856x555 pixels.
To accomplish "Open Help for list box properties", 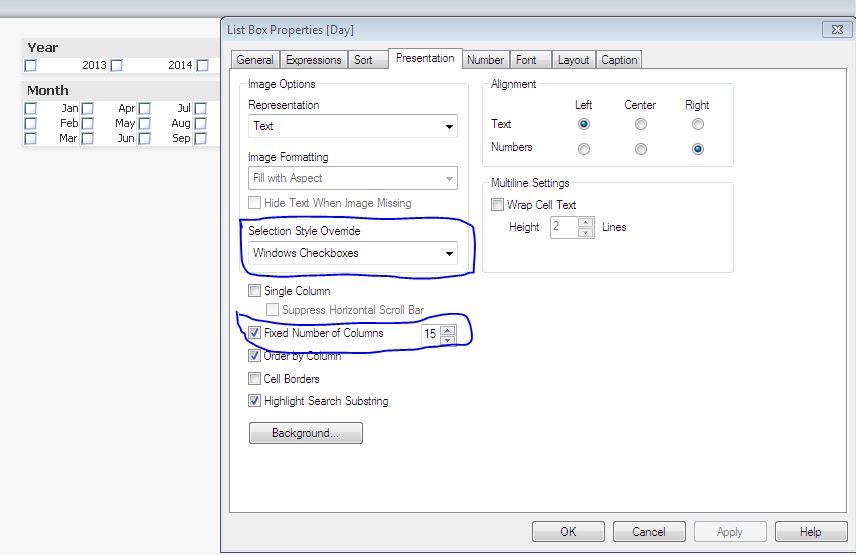I will point(811,532).
